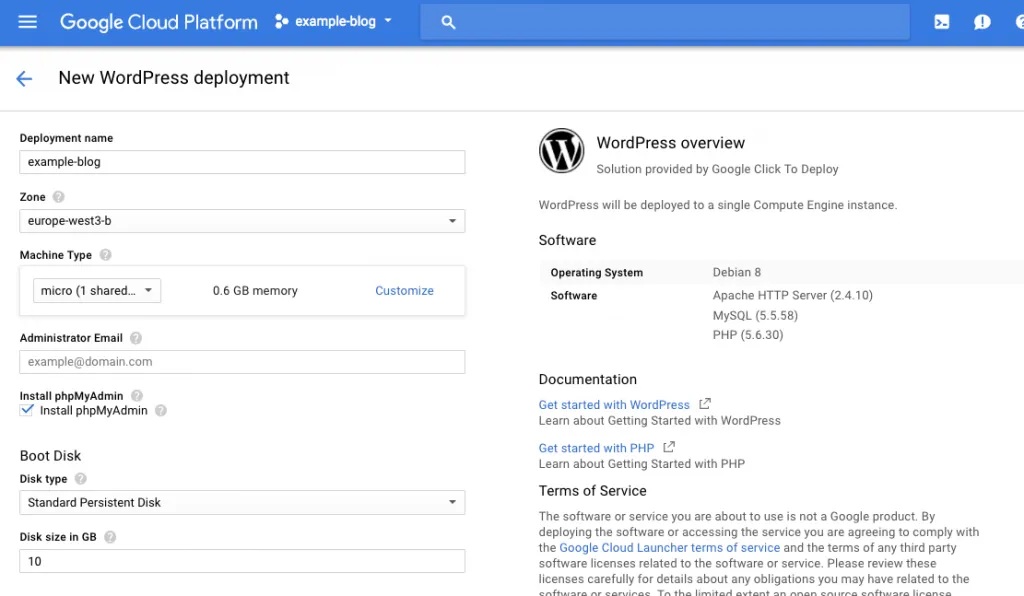Click PHP (5.6.30) text

click(748, 335)
